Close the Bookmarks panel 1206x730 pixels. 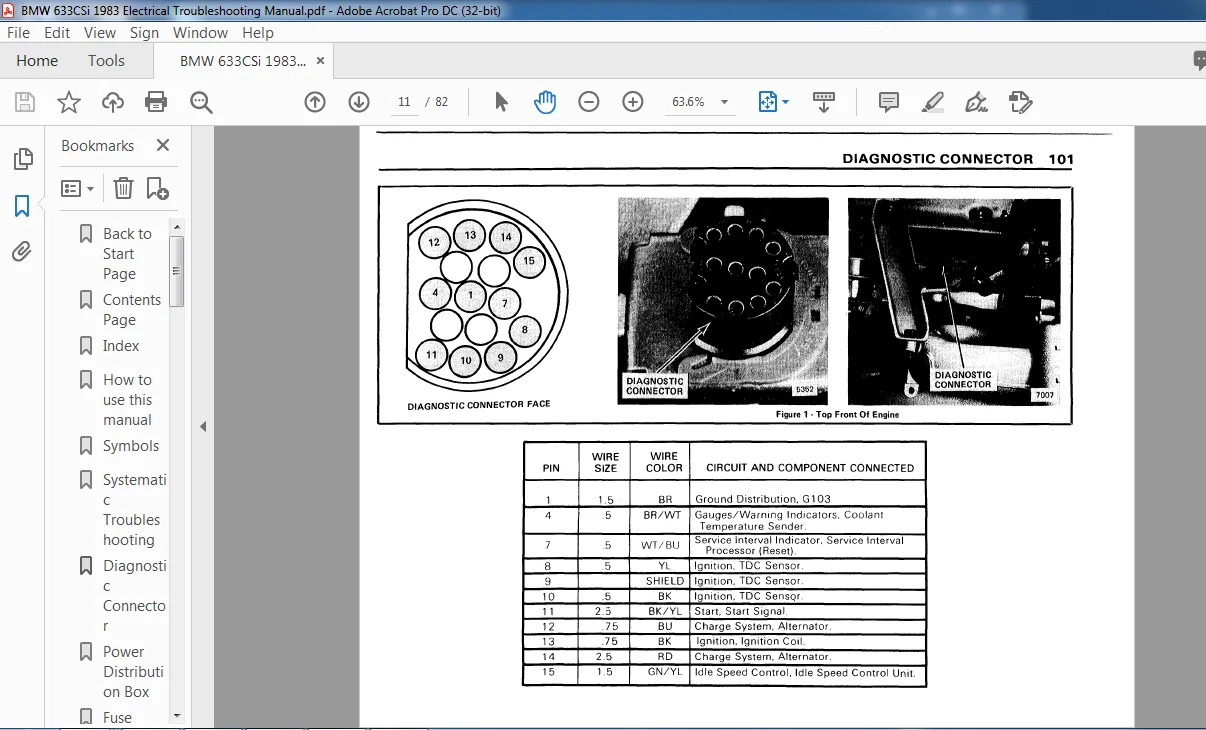[163, 145]
